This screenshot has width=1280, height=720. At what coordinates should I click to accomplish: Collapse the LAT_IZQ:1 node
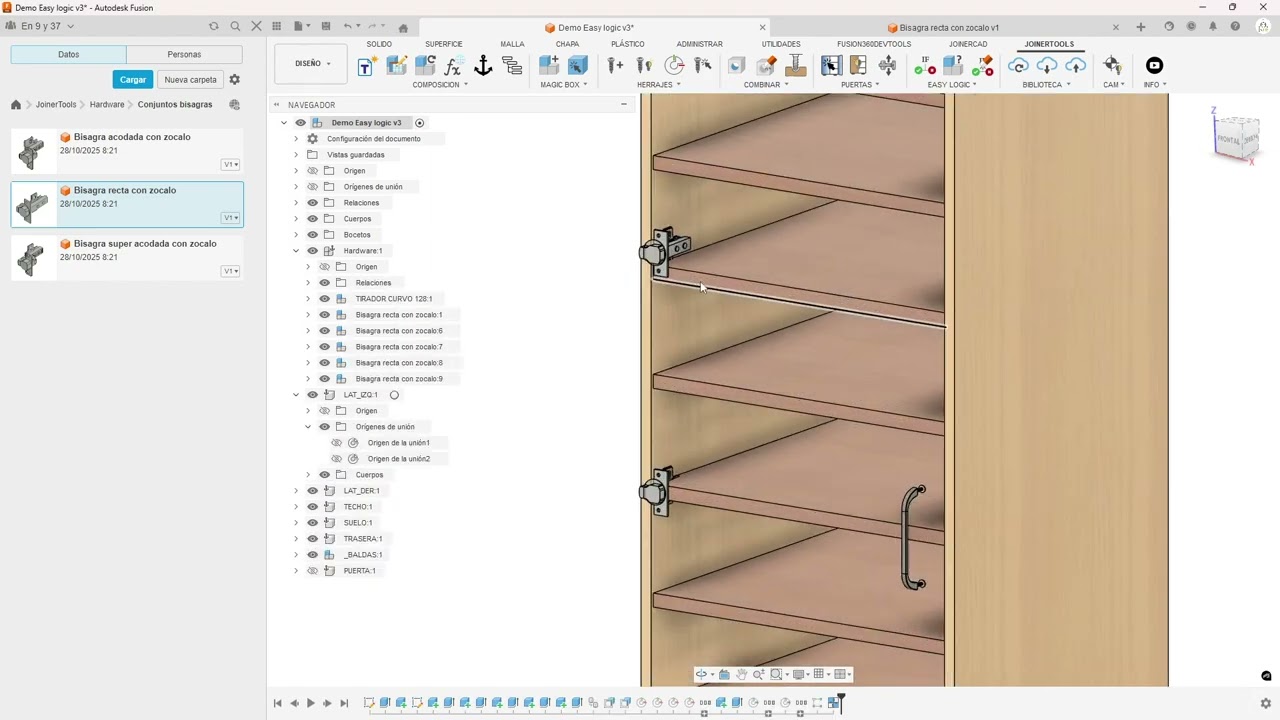pyautogui.click(x=296, y=394)
